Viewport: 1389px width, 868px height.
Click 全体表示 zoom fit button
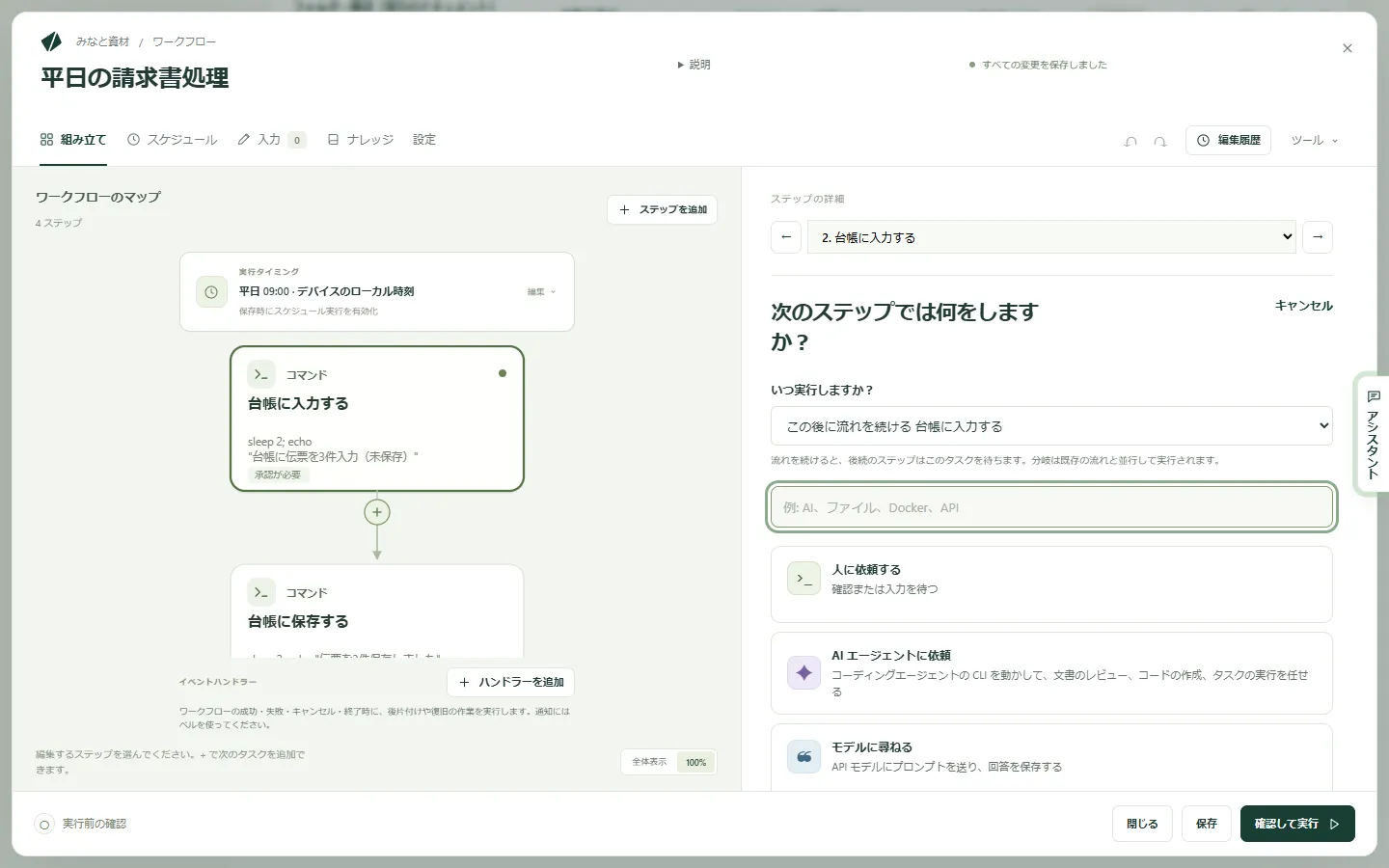[649, 762]
